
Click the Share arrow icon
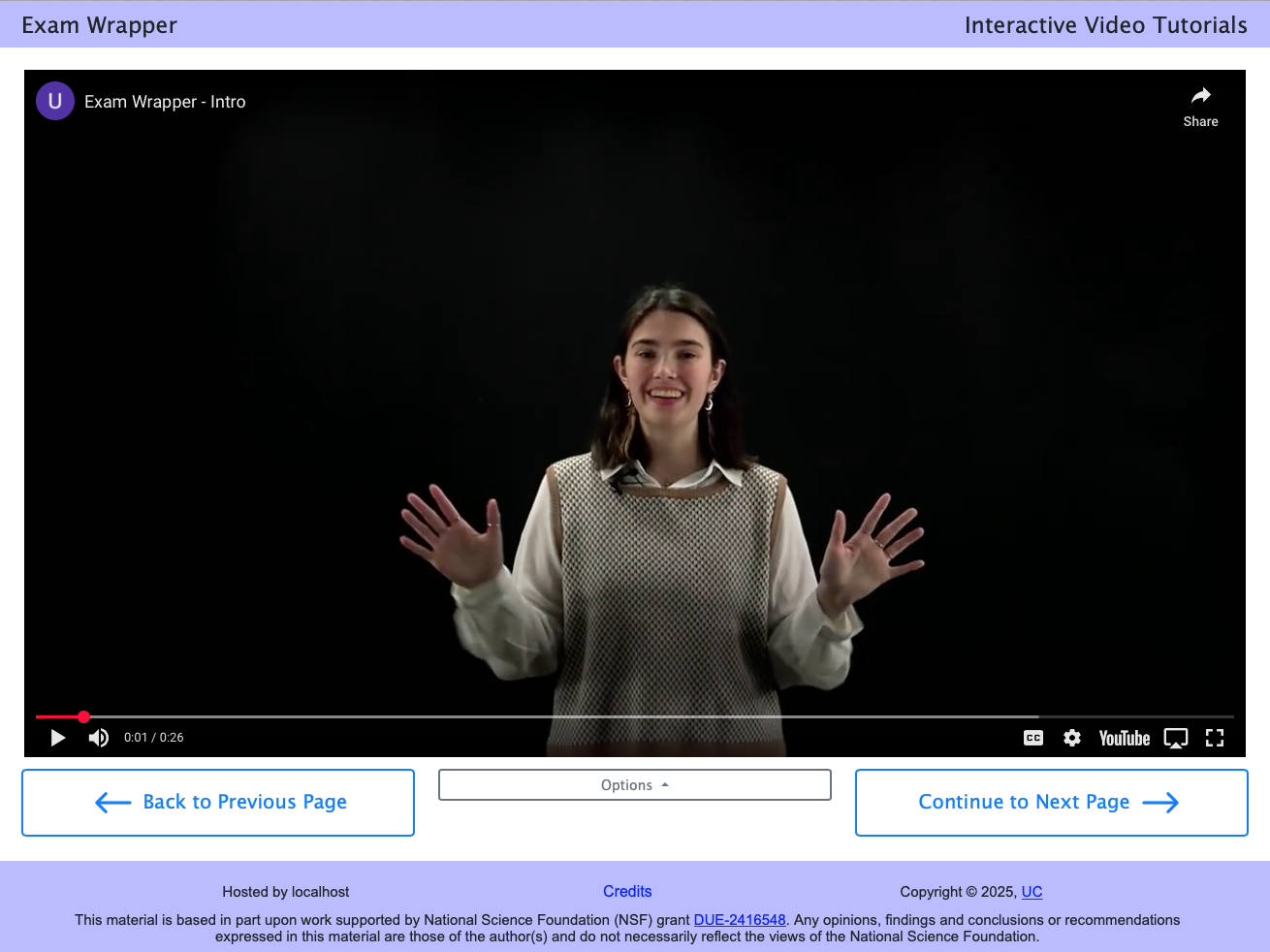[x=1200, y=96]
